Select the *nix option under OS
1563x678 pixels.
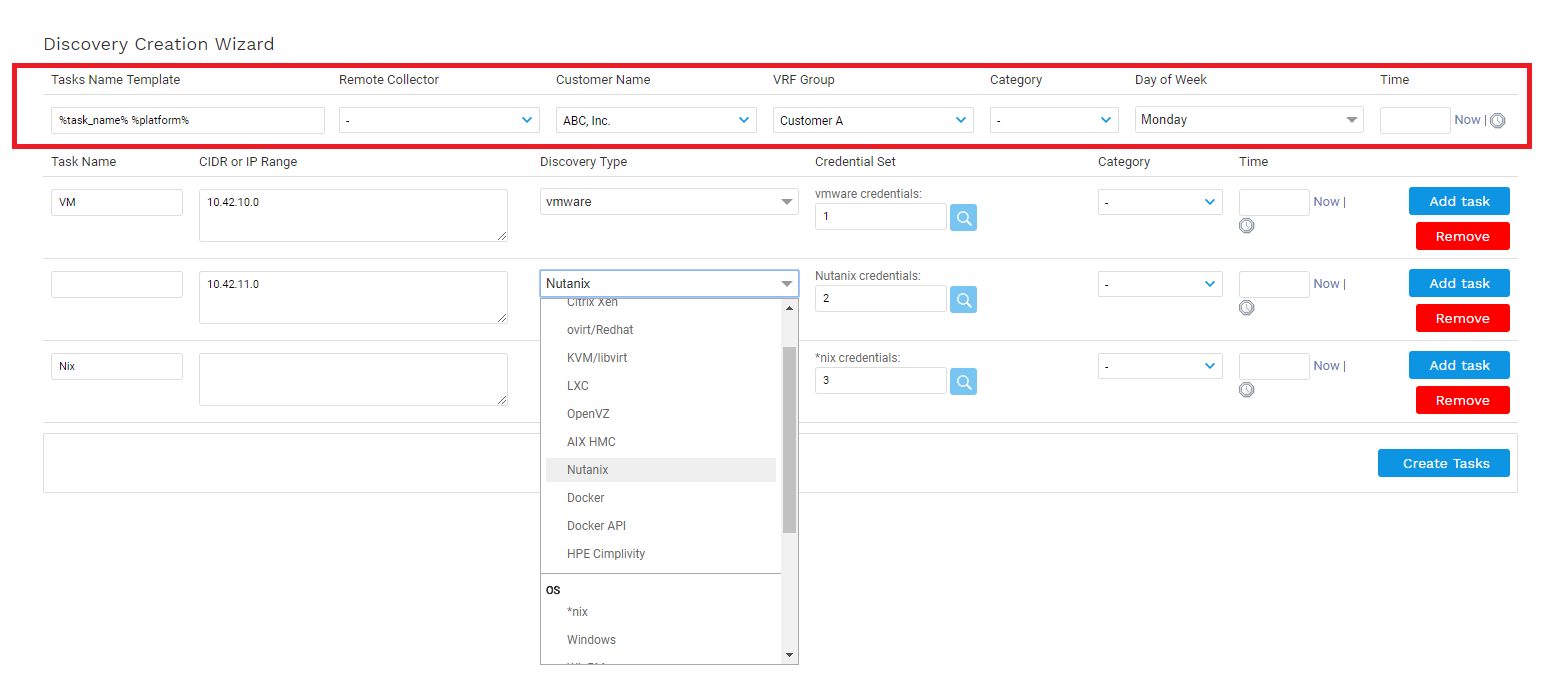point(578,612)
